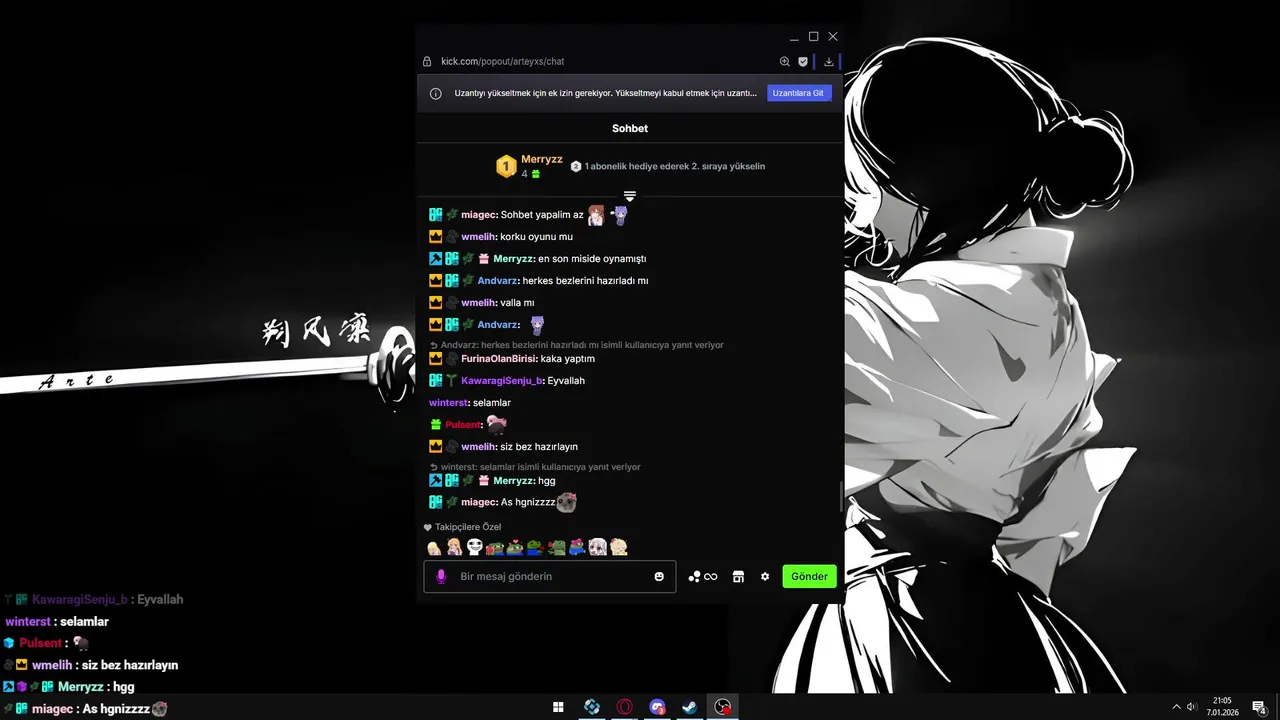Open the downloads icon in browser toolbar
Image resolution: width=1280 pixels, height=720 pixels.
829,61
